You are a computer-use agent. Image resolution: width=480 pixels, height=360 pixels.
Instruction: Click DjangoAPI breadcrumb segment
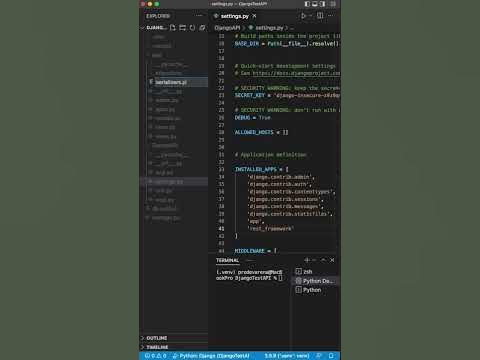click(x=227, y=28)
